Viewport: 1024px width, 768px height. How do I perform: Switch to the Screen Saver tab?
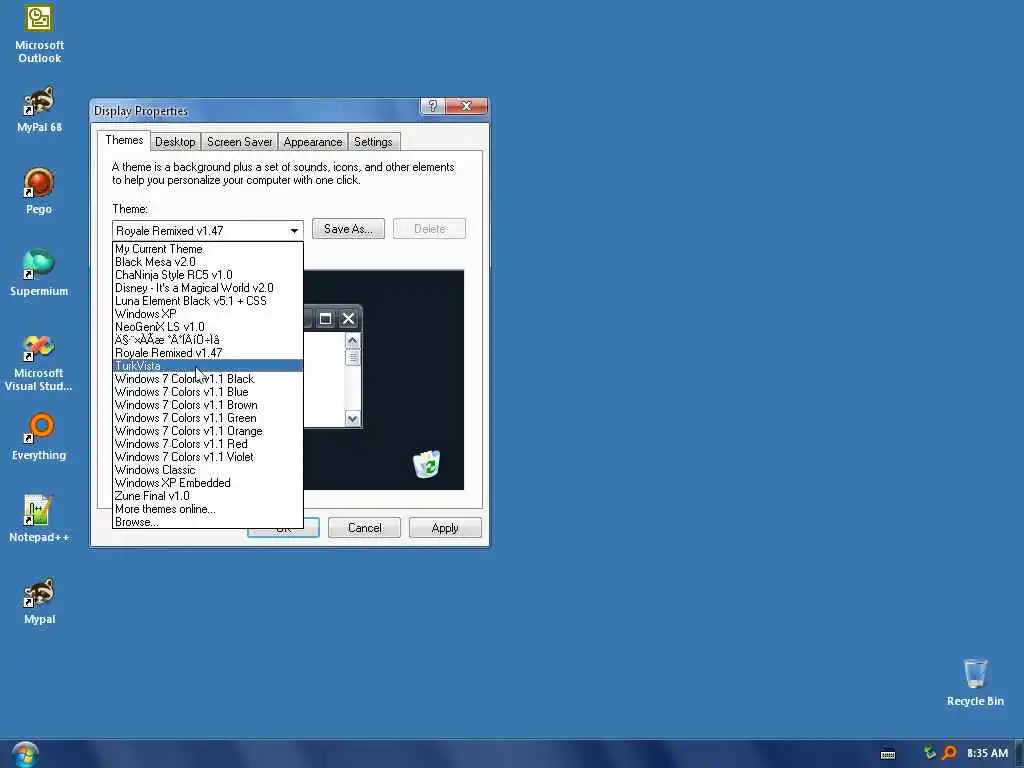pyautogui.click(x=239, y=142)
